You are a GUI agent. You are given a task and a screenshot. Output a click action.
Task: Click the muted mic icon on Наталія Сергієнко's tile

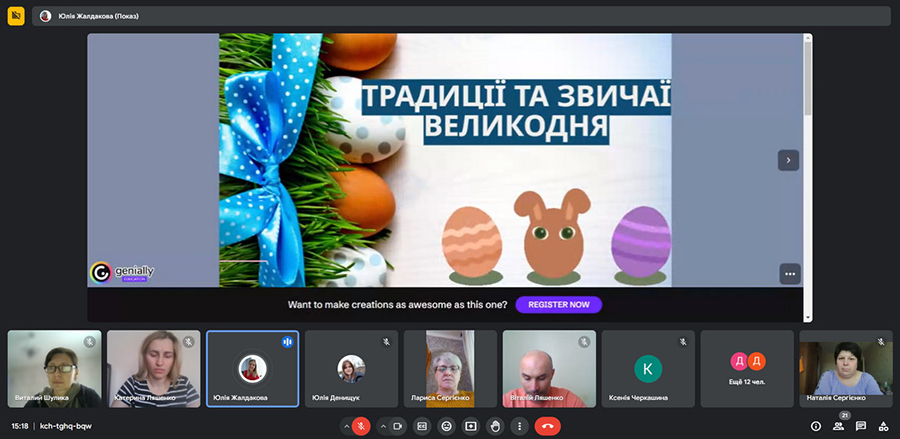point(881,342)
